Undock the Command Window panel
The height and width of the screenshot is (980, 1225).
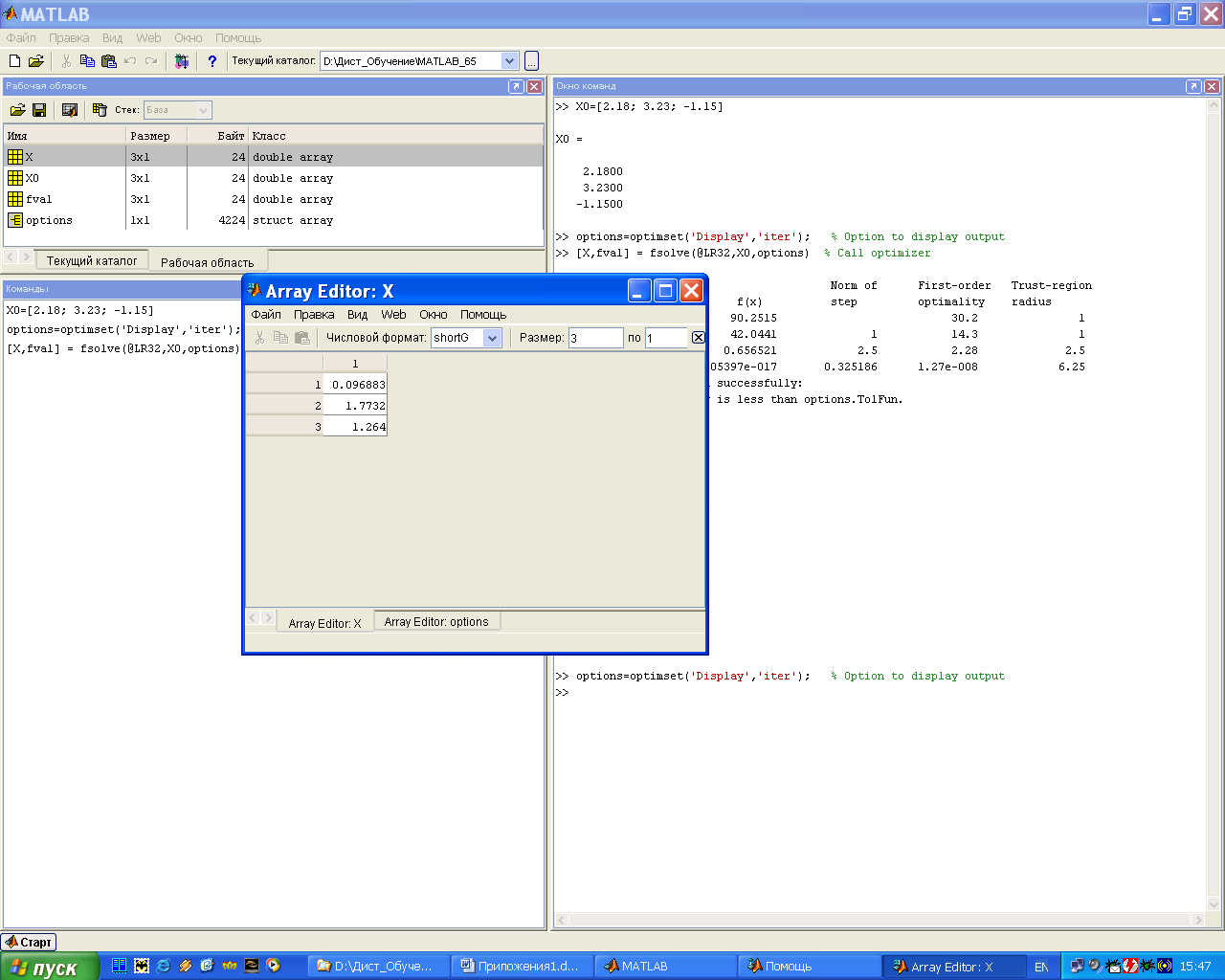[x=1193, y=86]
